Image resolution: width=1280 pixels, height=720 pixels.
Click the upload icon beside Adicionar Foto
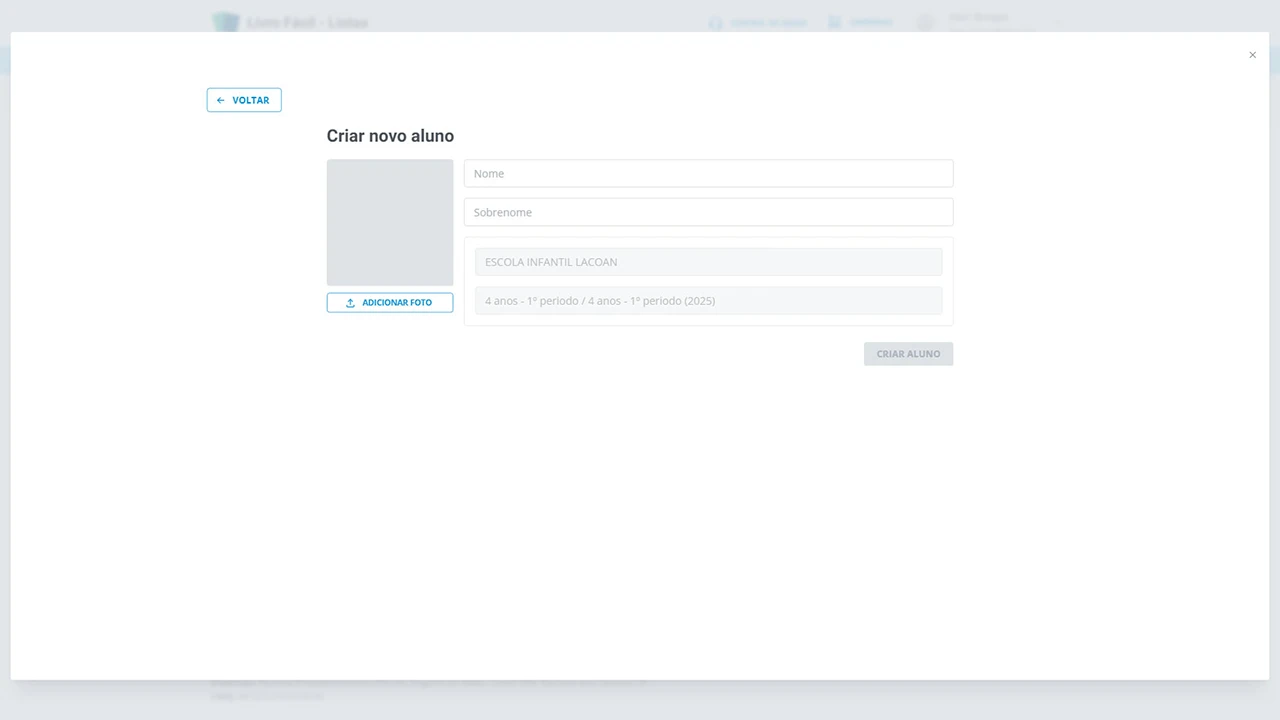pos(350,303)
